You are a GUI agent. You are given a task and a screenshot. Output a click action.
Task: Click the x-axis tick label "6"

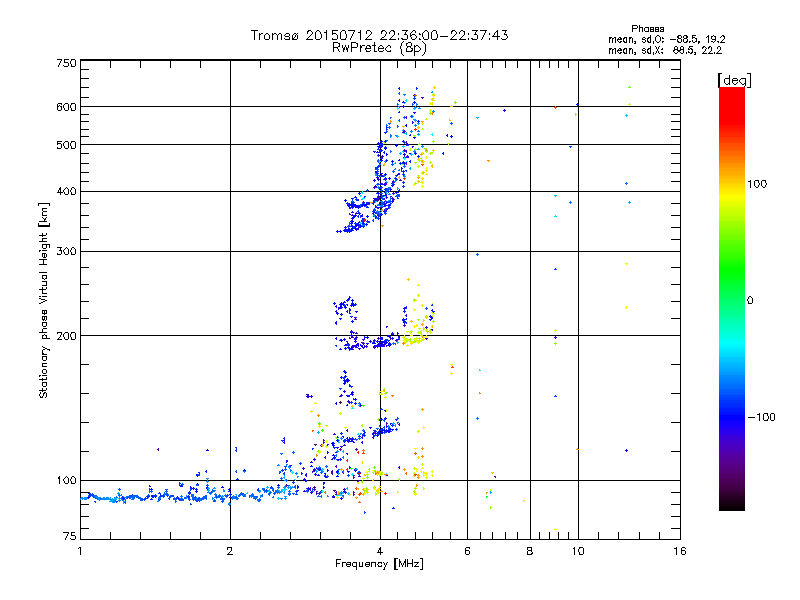point(467,551)
